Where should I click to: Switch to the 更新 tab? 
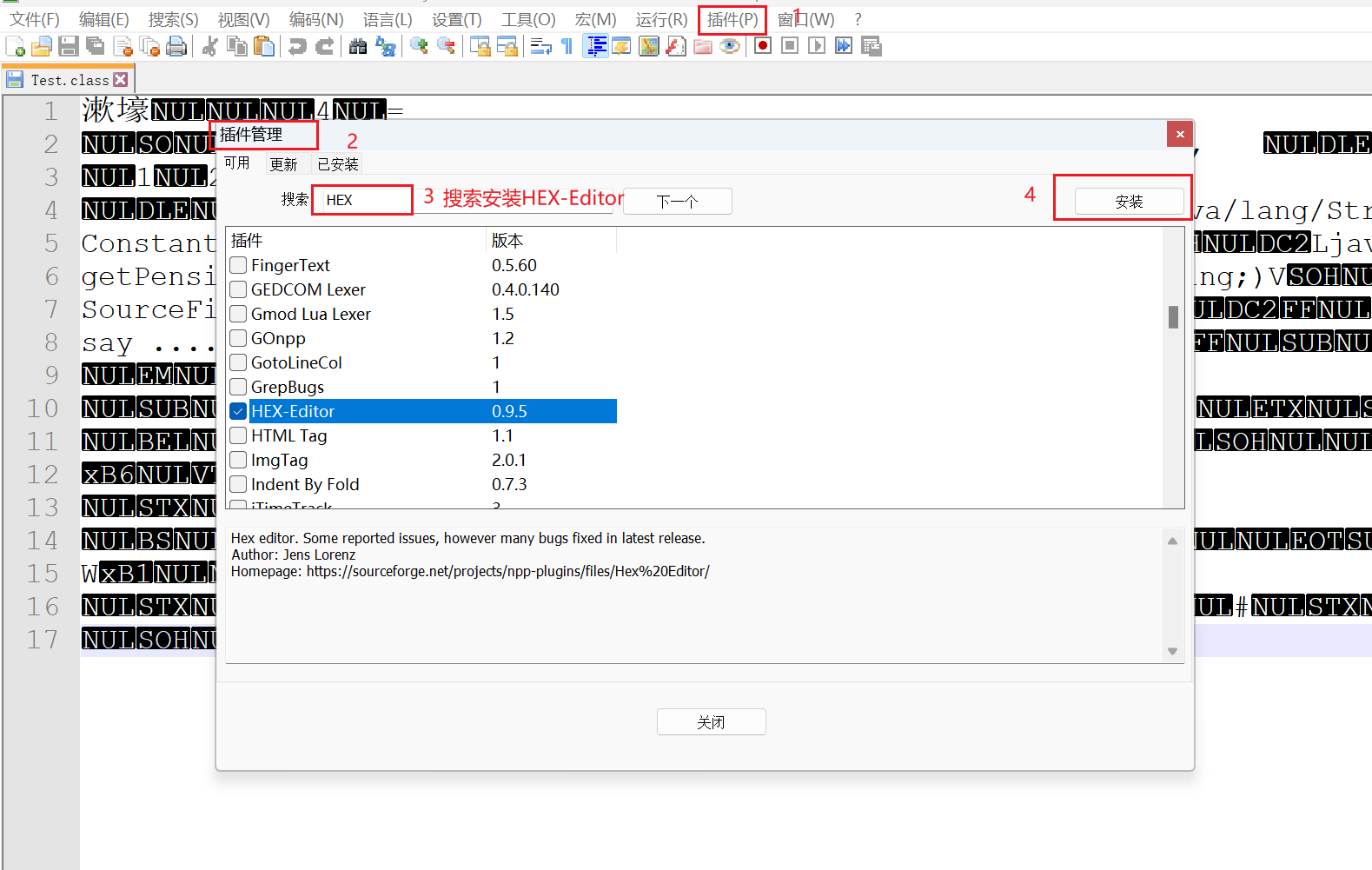283,164
